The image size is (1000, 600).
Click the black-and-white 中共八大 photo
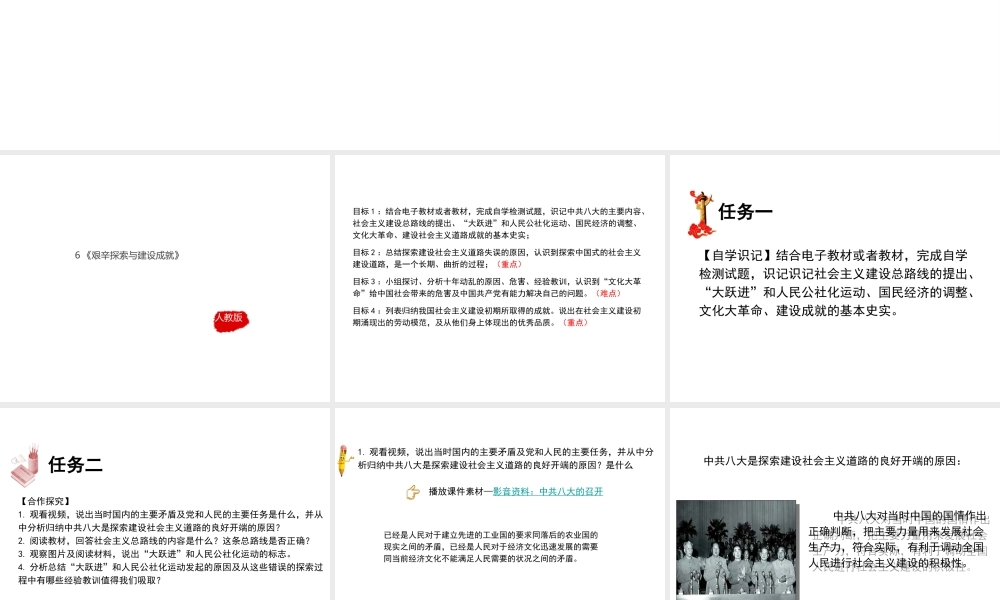pos(737,550)
